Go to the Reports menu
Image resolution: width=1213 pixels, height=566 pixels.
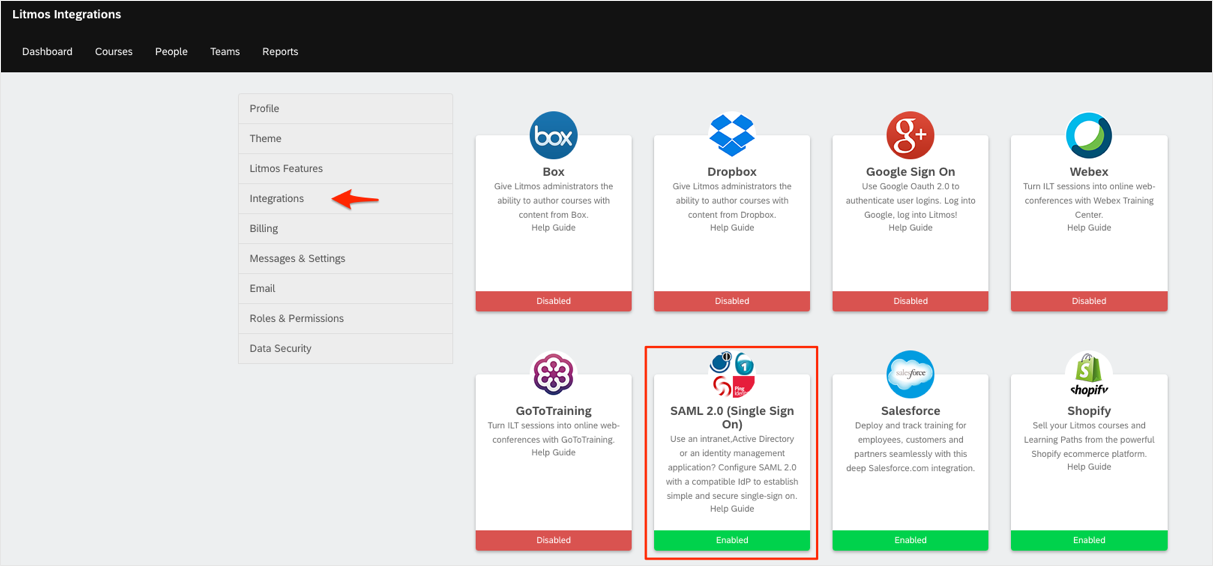tap(280, 52)
